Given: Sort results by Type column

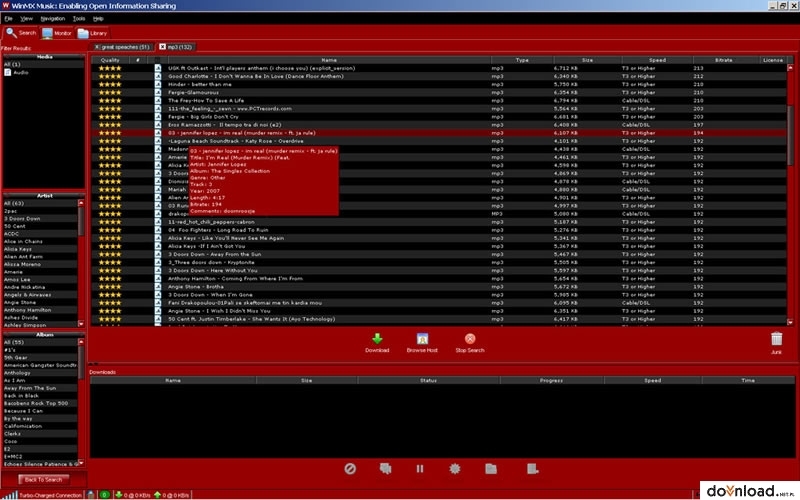Looking at the screenshot, I should coord(522,60).
